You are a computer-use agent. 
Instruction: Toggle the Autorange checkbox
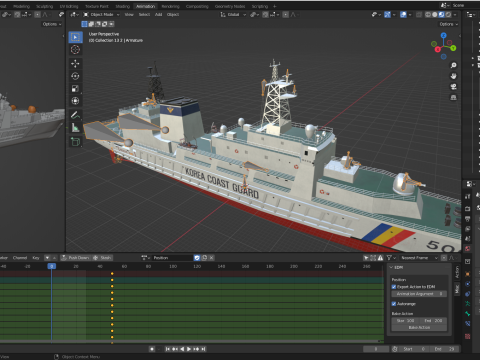pyautogui.click(x=394, y=304)
